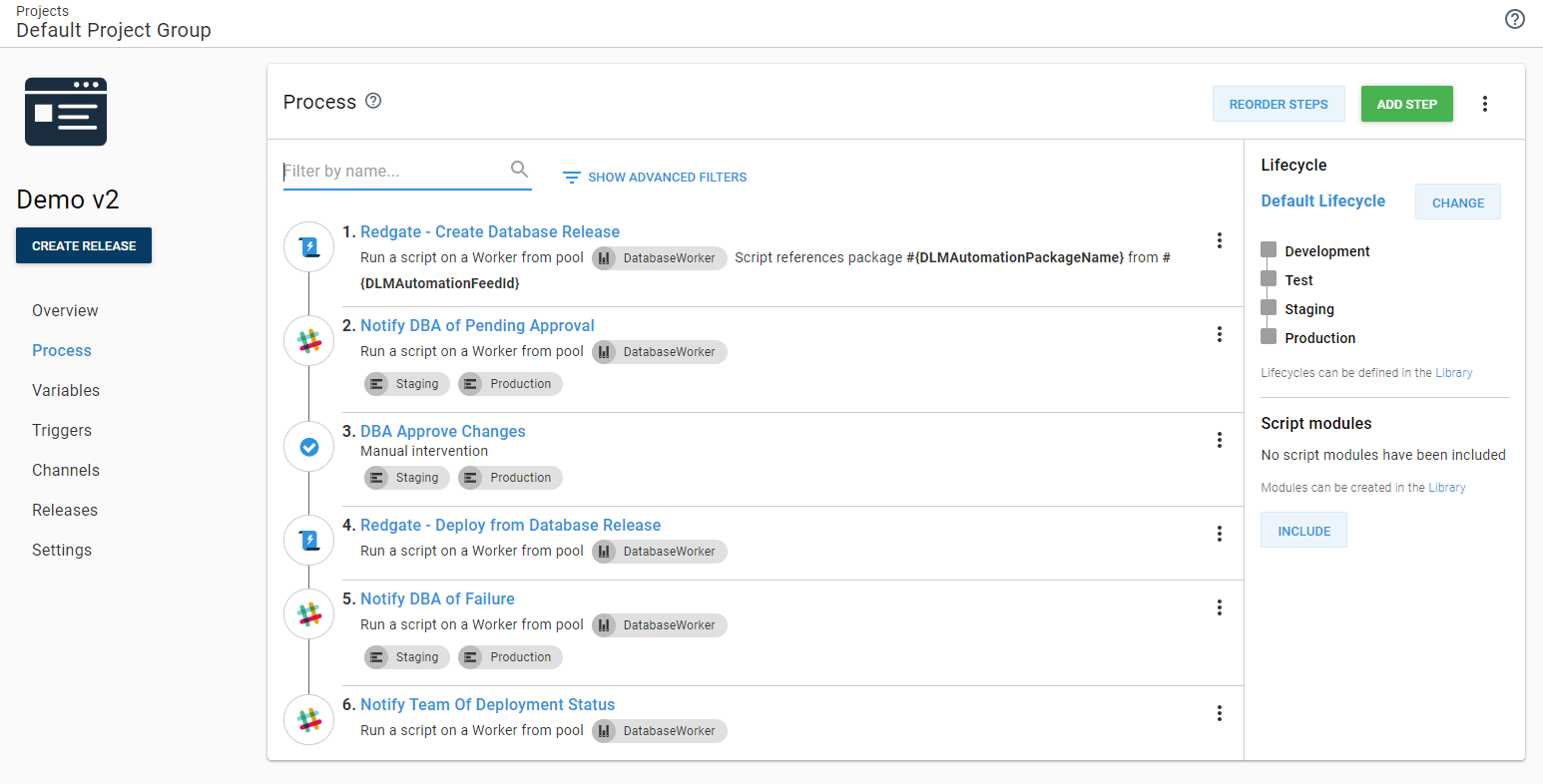Expand Show Advanced Filters
The image size is (1543, 784).
coord(655,178)
